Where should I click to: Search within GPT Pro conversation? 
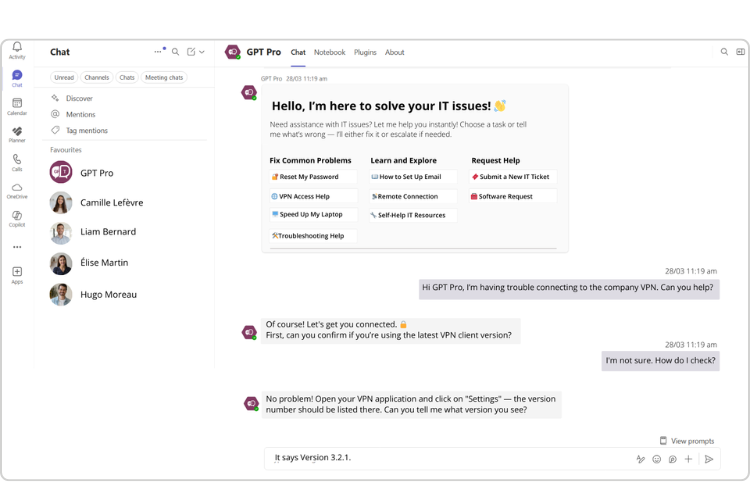tap(724, 52)
